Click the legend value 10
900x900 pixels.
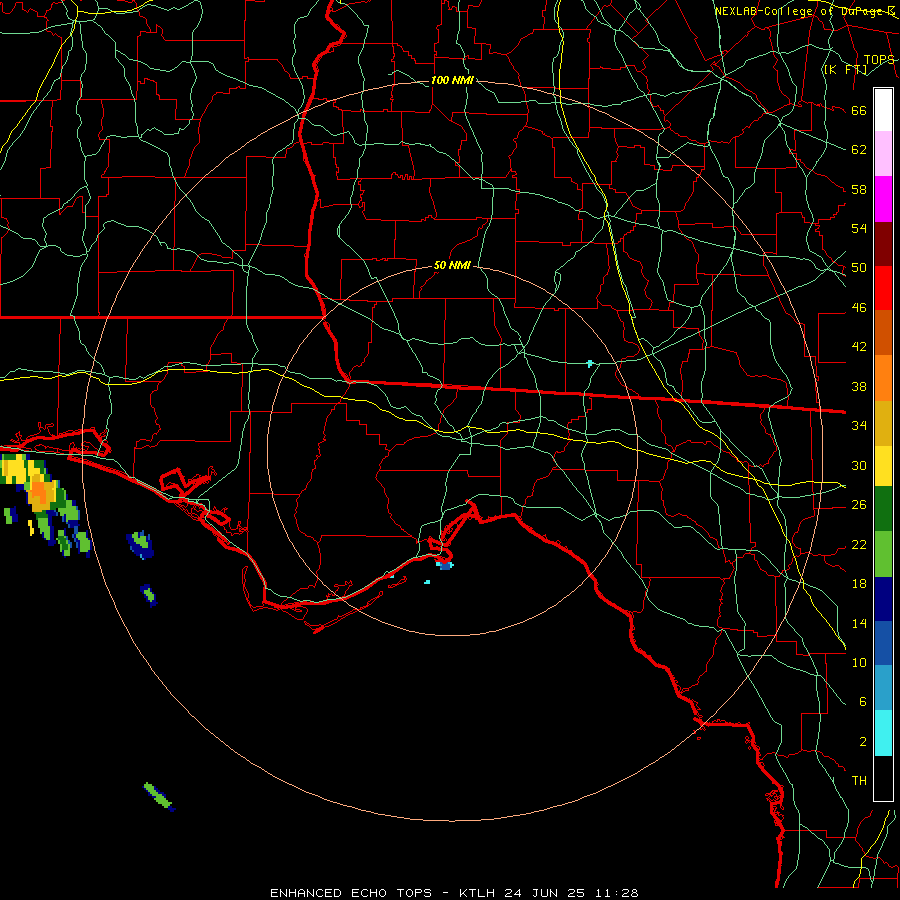pos(859,662)
